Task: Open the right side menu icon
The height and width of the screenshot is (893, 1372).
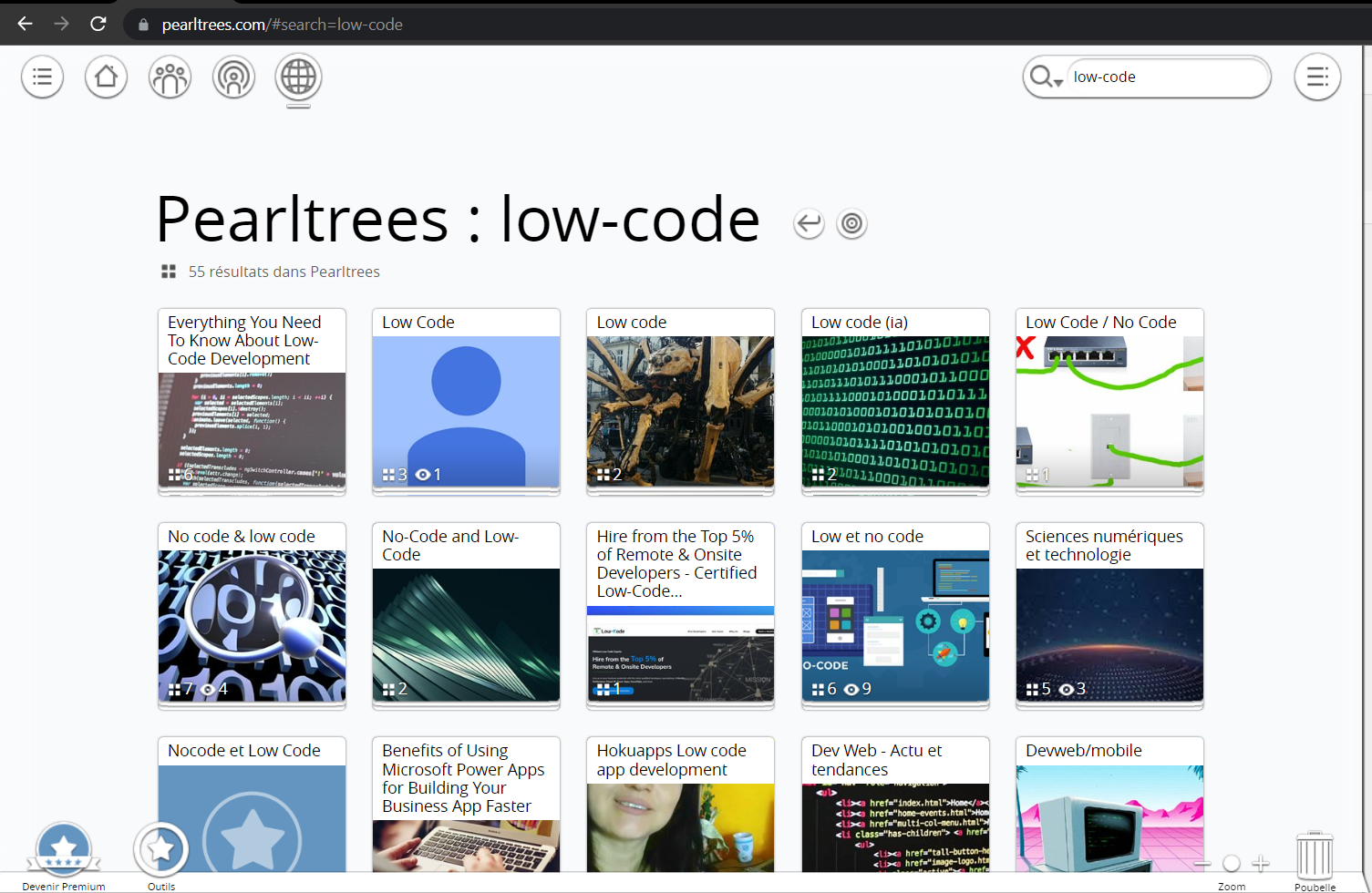Action: click(x=1317, y=77)
